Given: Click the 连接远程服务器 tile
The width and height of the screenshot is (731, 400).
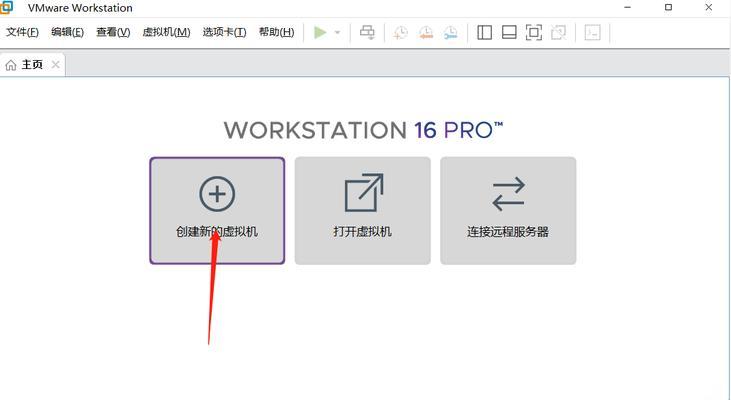Looking at the screenshot, I should click(508, 211).
